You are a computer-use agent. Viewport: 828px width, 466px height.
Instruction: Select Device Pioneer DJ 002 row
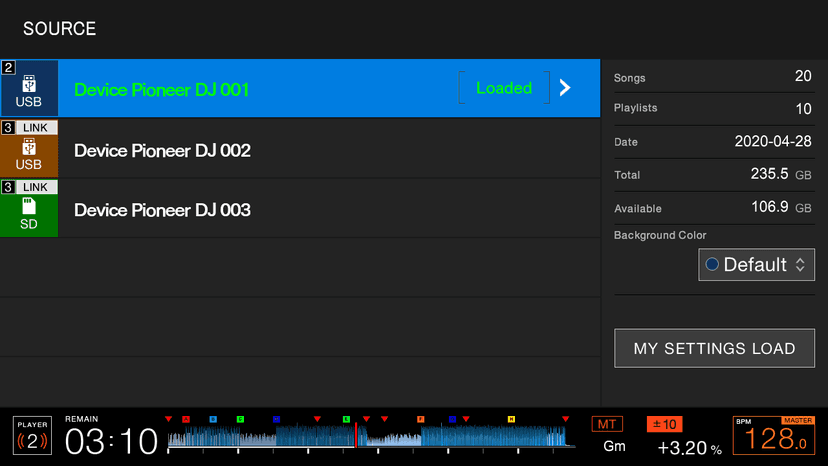300,148
